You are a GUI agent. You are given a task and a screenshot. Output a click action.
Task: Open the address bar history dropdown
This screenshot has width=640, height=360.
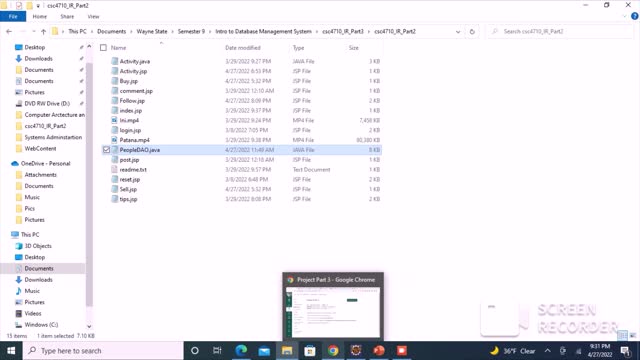point(458,31)
